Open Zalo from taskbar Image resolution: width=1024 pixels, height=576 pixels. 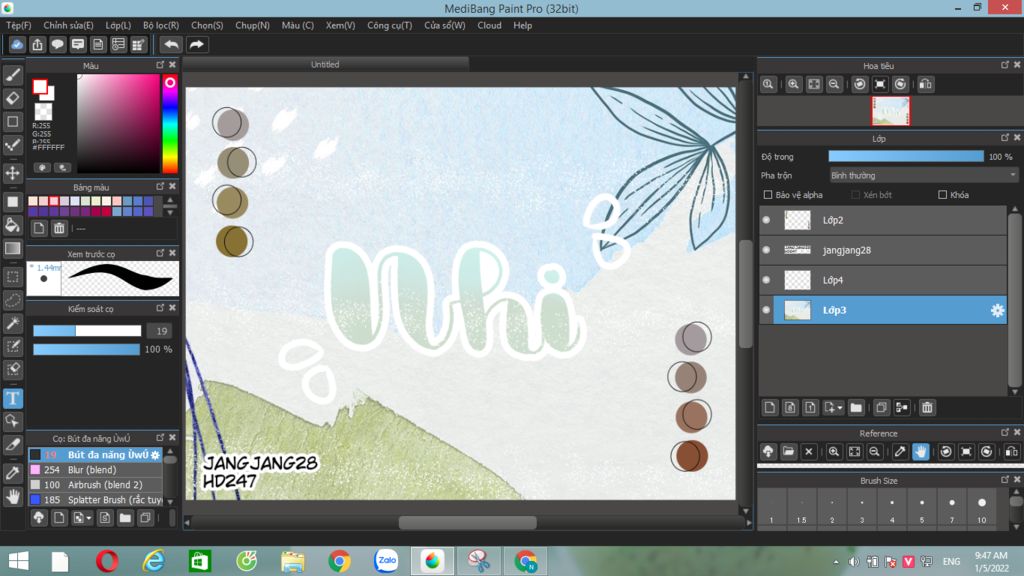[386, 561]
